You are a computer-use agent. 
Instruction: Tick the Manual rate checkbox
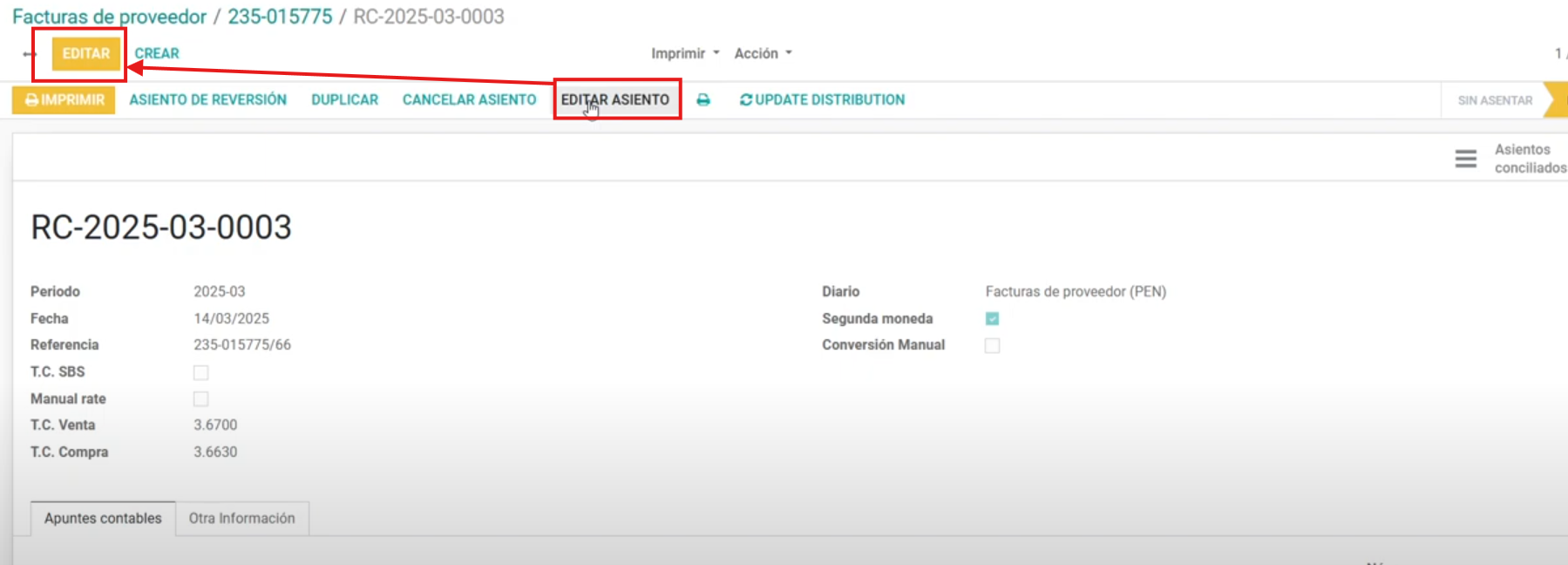[200, 399]
